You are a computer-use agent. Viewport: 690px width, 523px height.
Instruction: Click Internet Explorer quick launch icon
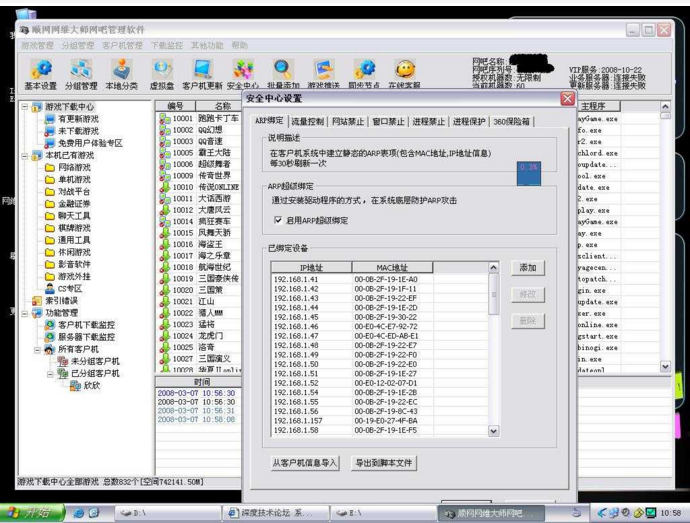point(79,513)
